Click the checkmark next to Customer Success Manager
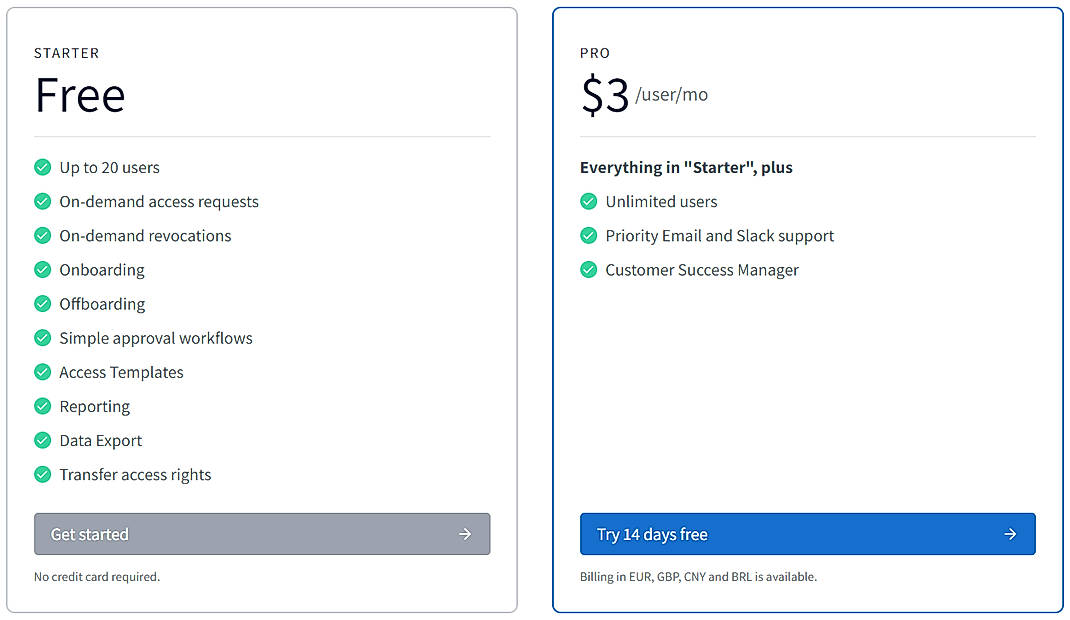Viewport: 1070px width, 620px height. 588,270
